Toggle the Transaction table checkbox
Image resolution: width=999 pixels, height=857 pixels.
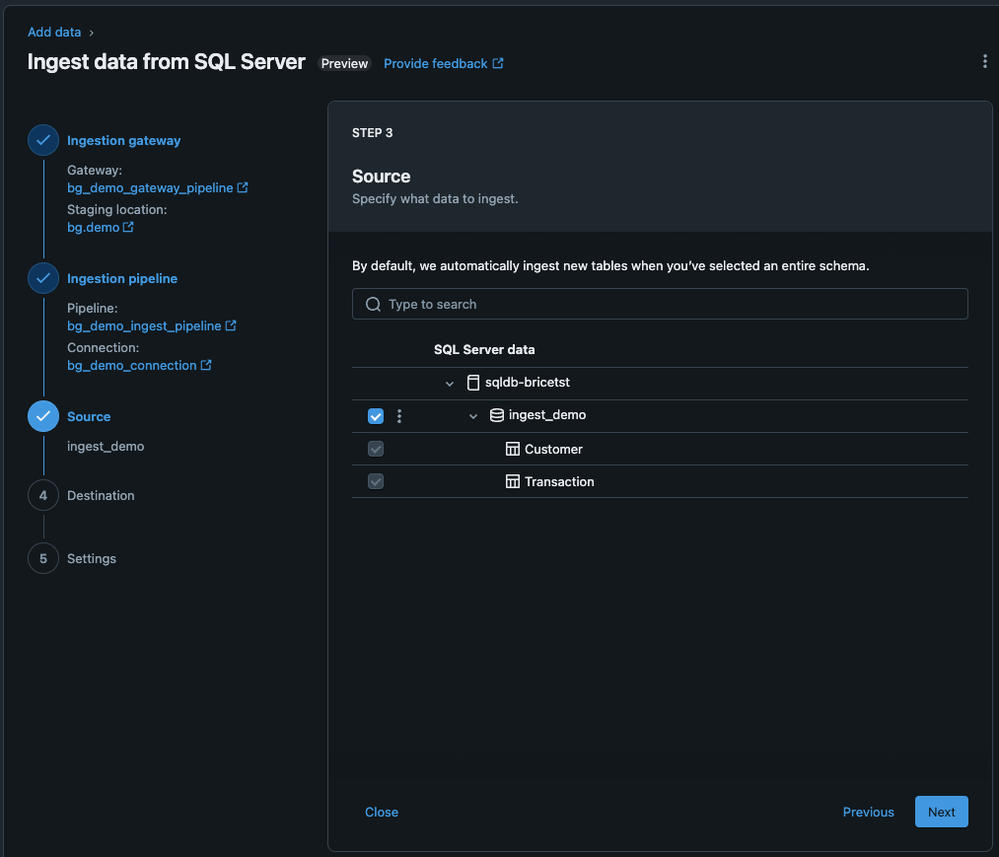pyautogui.click(x=376, y=481)
